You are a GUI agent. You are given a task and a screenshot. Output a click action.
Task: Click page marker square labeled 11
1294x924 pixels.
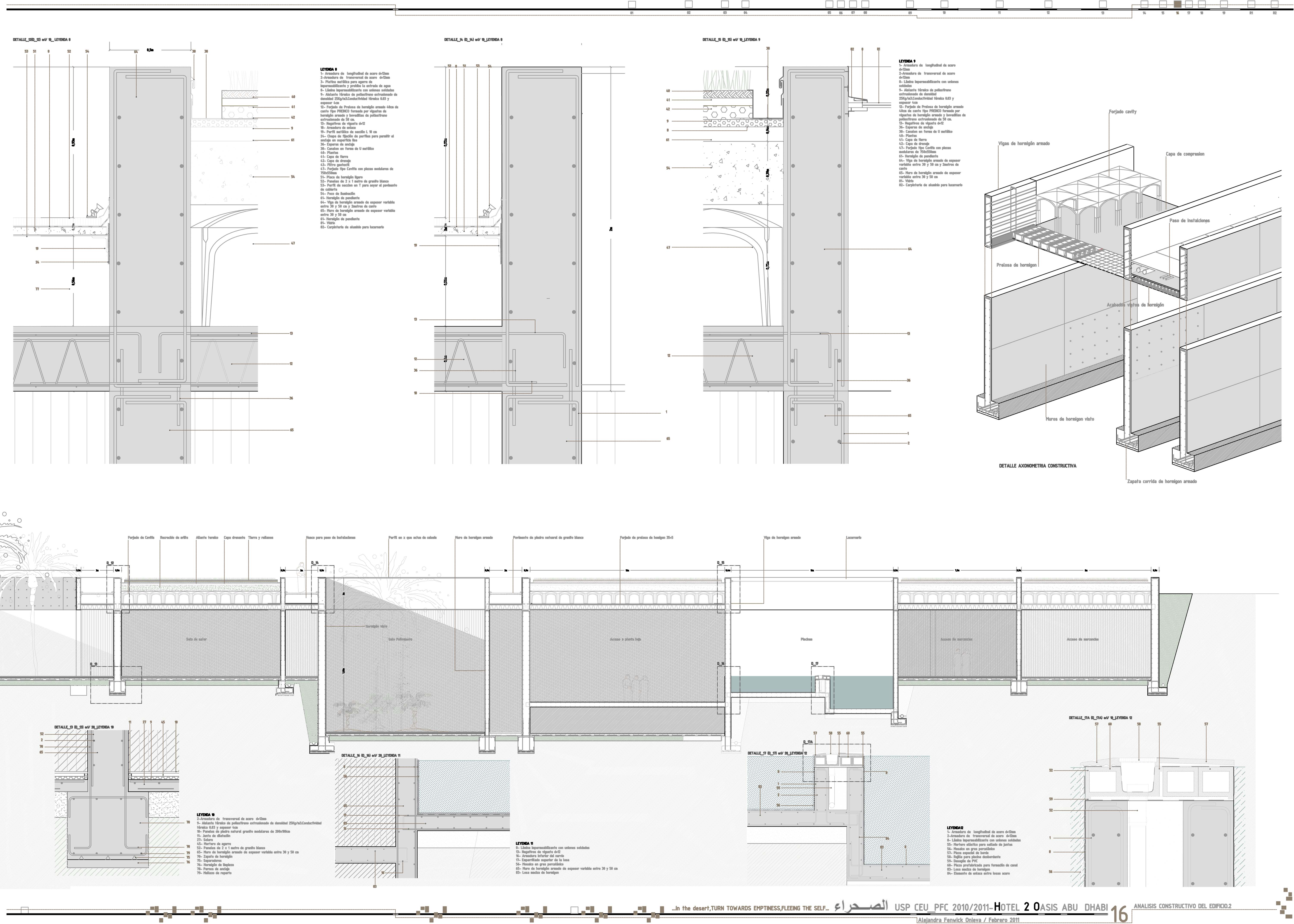click(999, 4)
